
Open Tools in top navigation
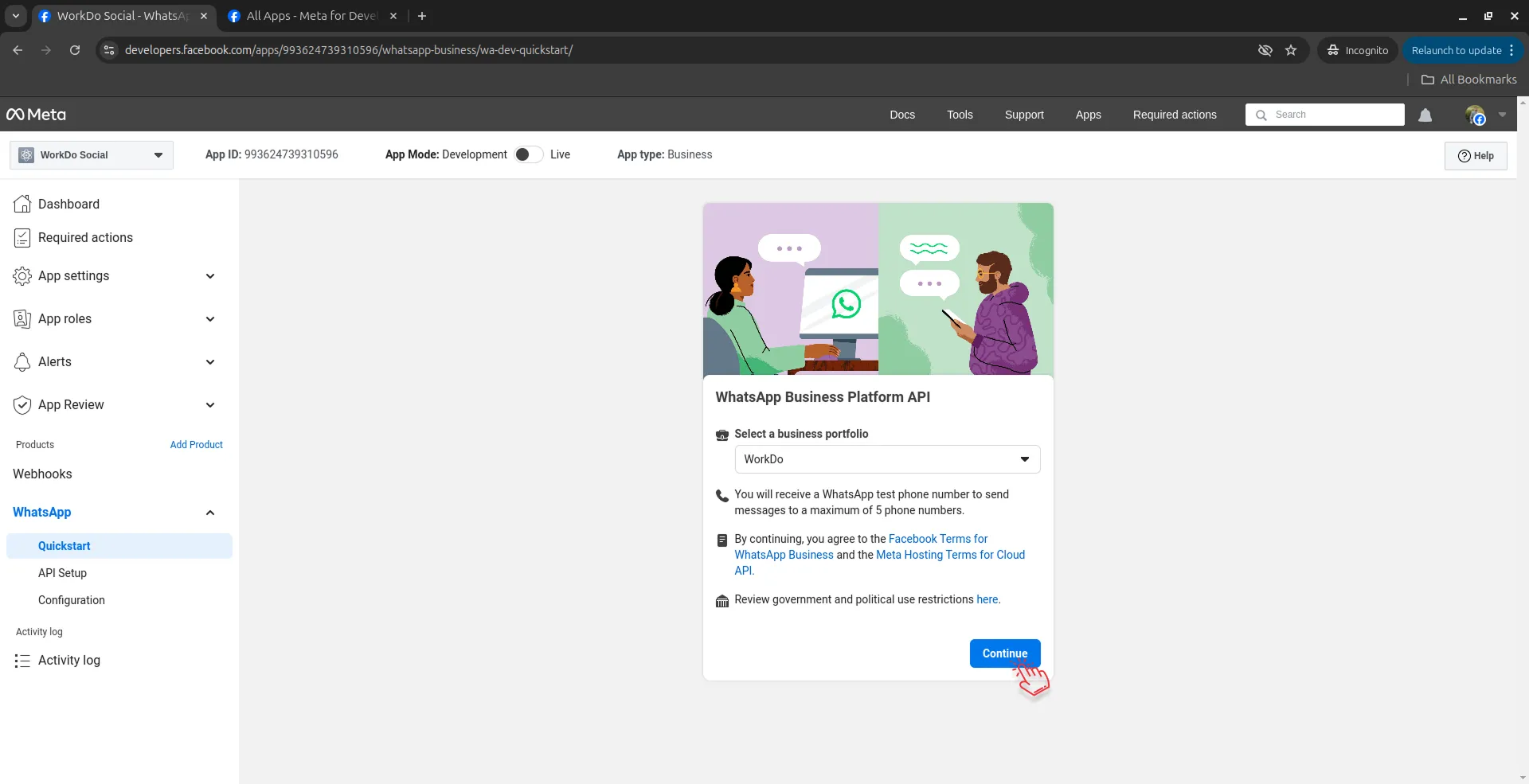960,115
